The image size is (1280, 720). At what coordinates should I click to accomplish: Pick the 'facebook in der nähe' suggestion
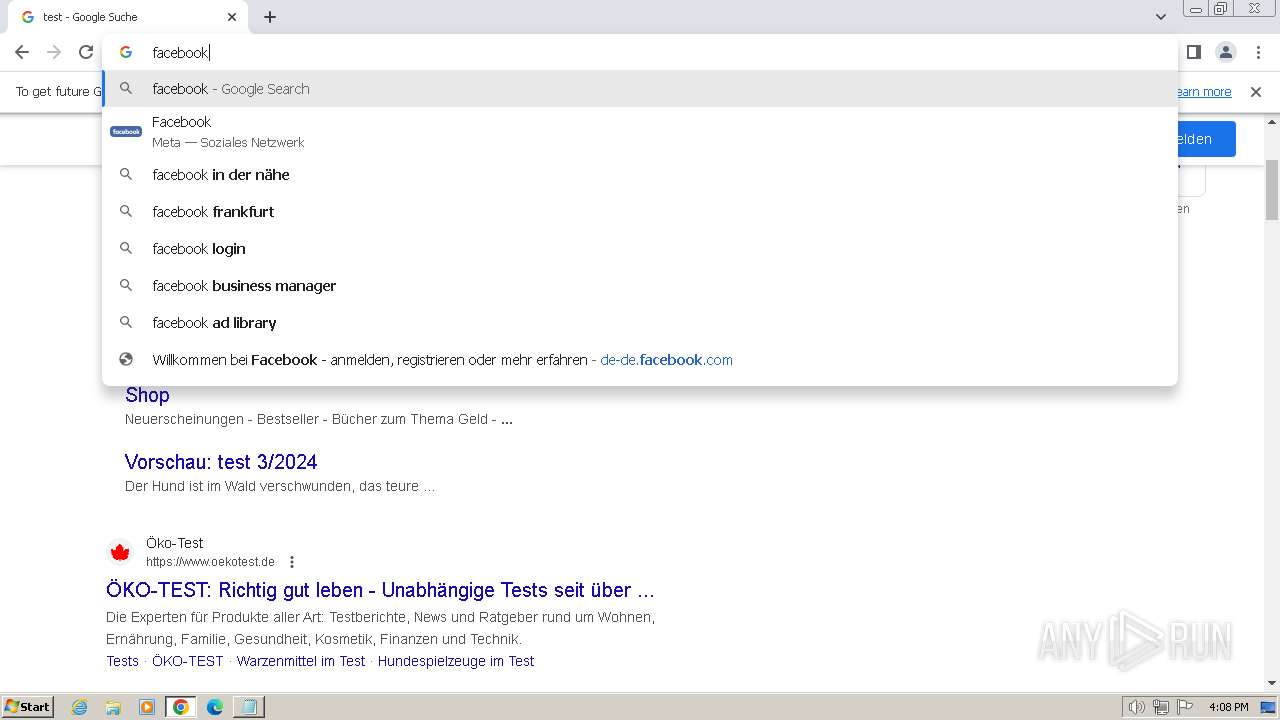(640, 175)
